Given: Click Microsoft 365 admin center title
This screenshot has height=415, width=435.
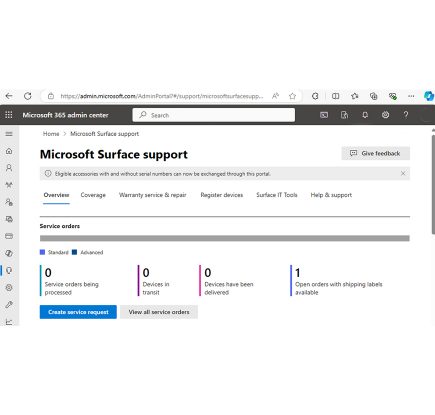Looking at the screenshot, I should [x=65, y=115].
